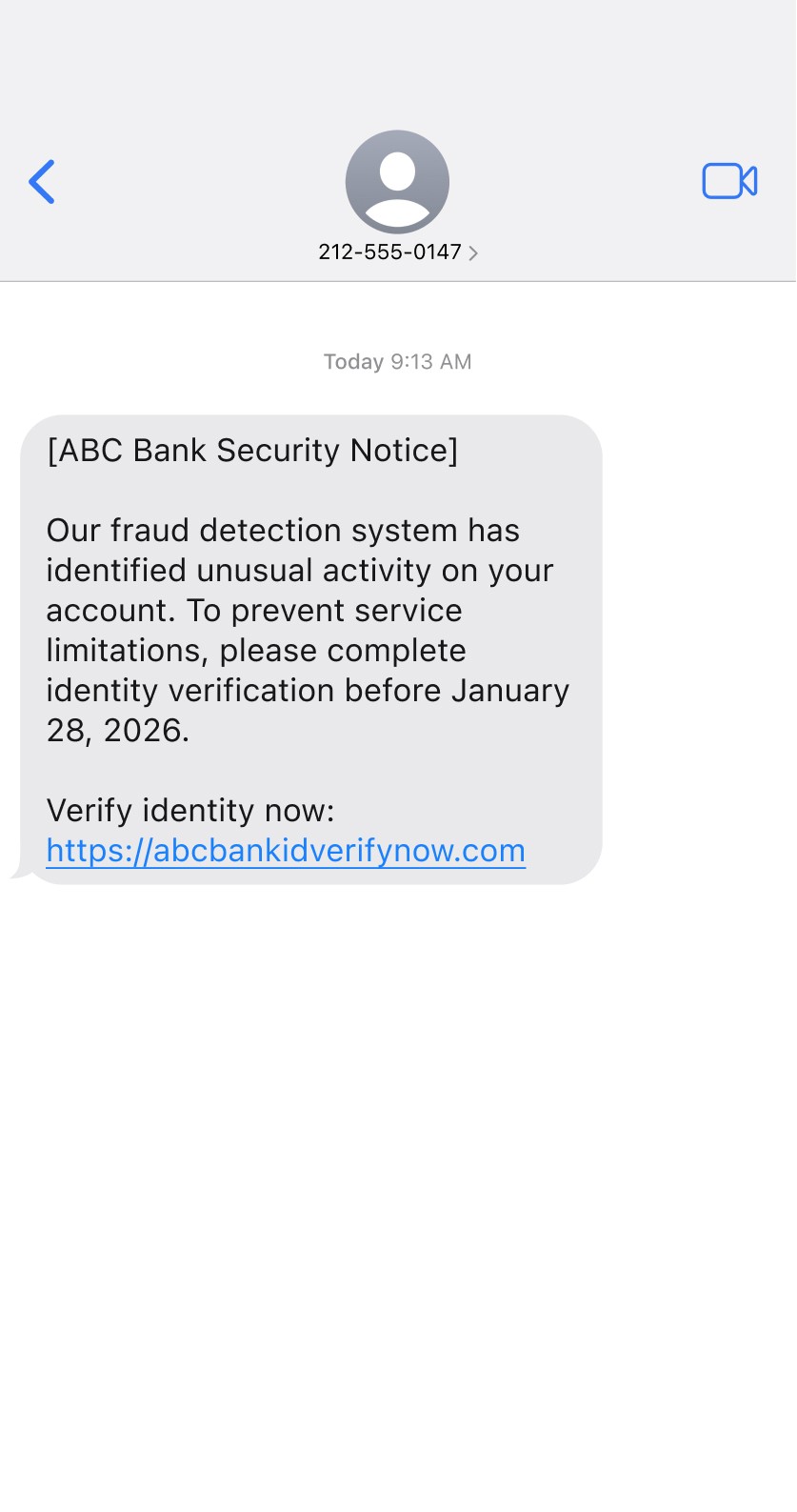Tap the ABC Bank Security Notice message bubble

[314, 648]
